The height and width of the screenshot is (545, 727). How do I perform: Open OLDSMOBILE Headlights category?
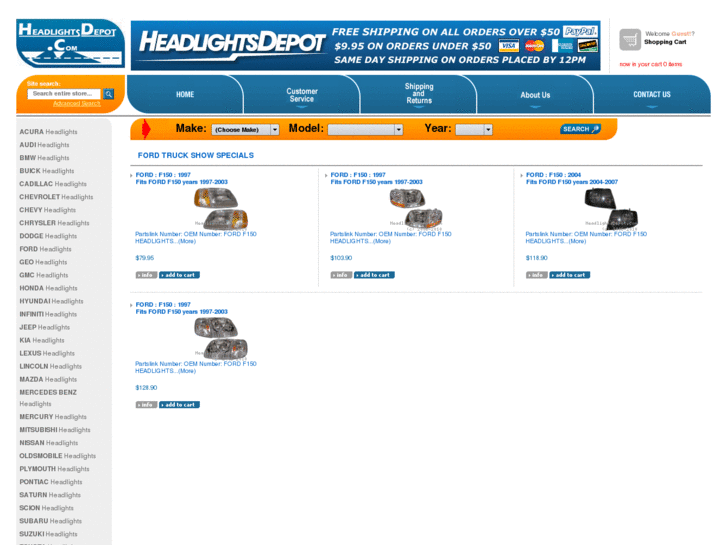[57, 455]
